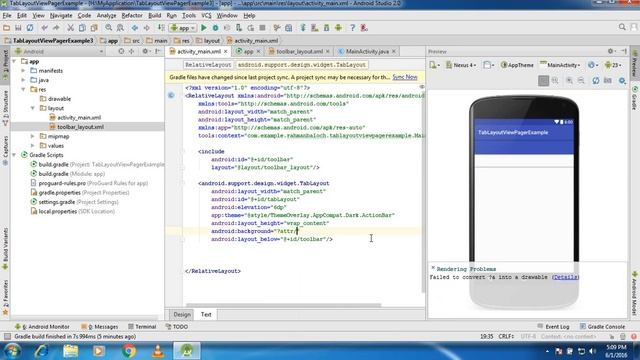Screen dimensions: 640x360
Task: Navigate forward with the arrow icon
Action: [146, 28]
